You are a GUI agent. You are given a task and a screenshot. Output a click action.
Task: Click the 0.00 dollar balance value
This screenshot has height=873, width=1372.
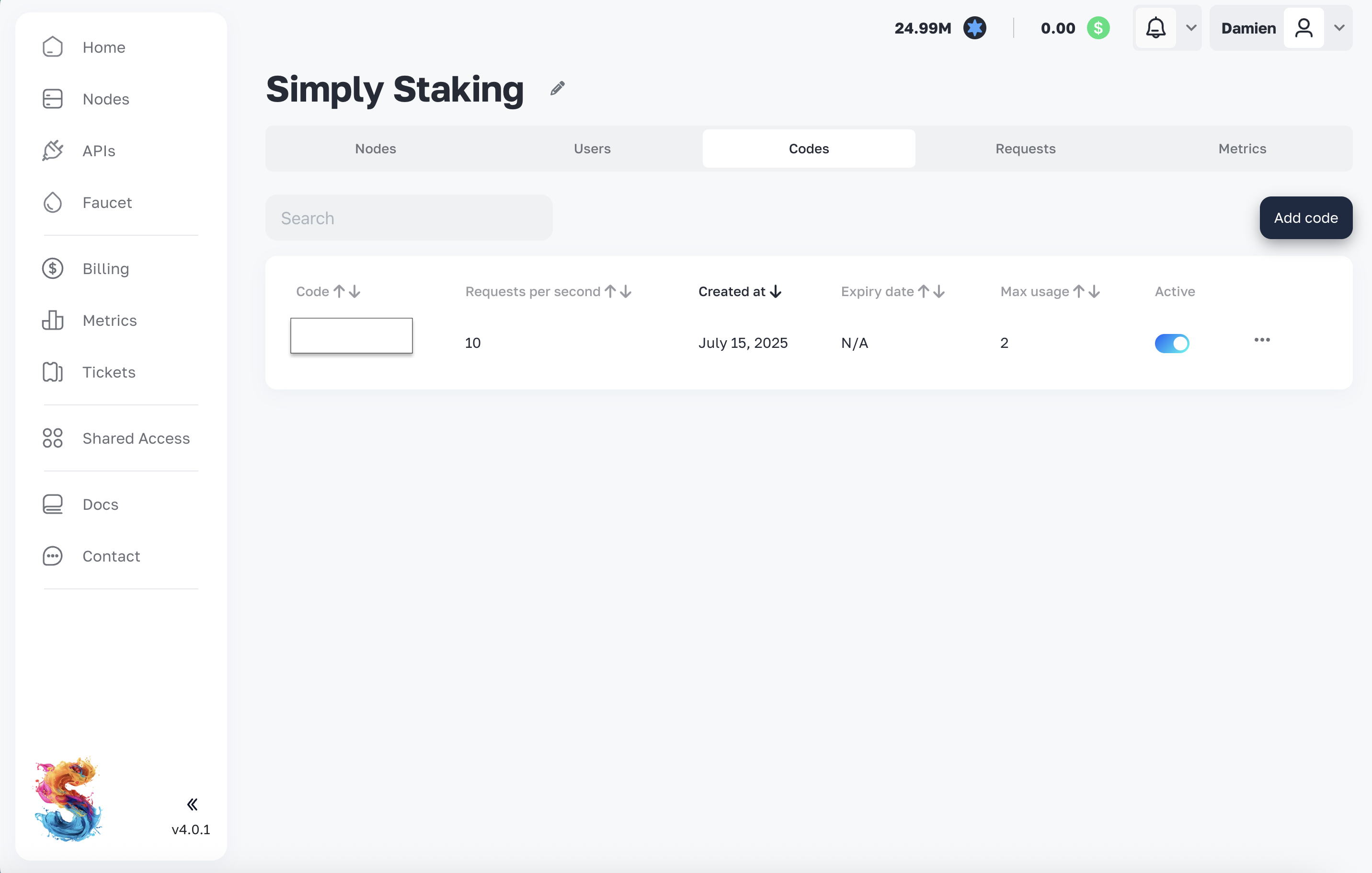(1057, 28)
